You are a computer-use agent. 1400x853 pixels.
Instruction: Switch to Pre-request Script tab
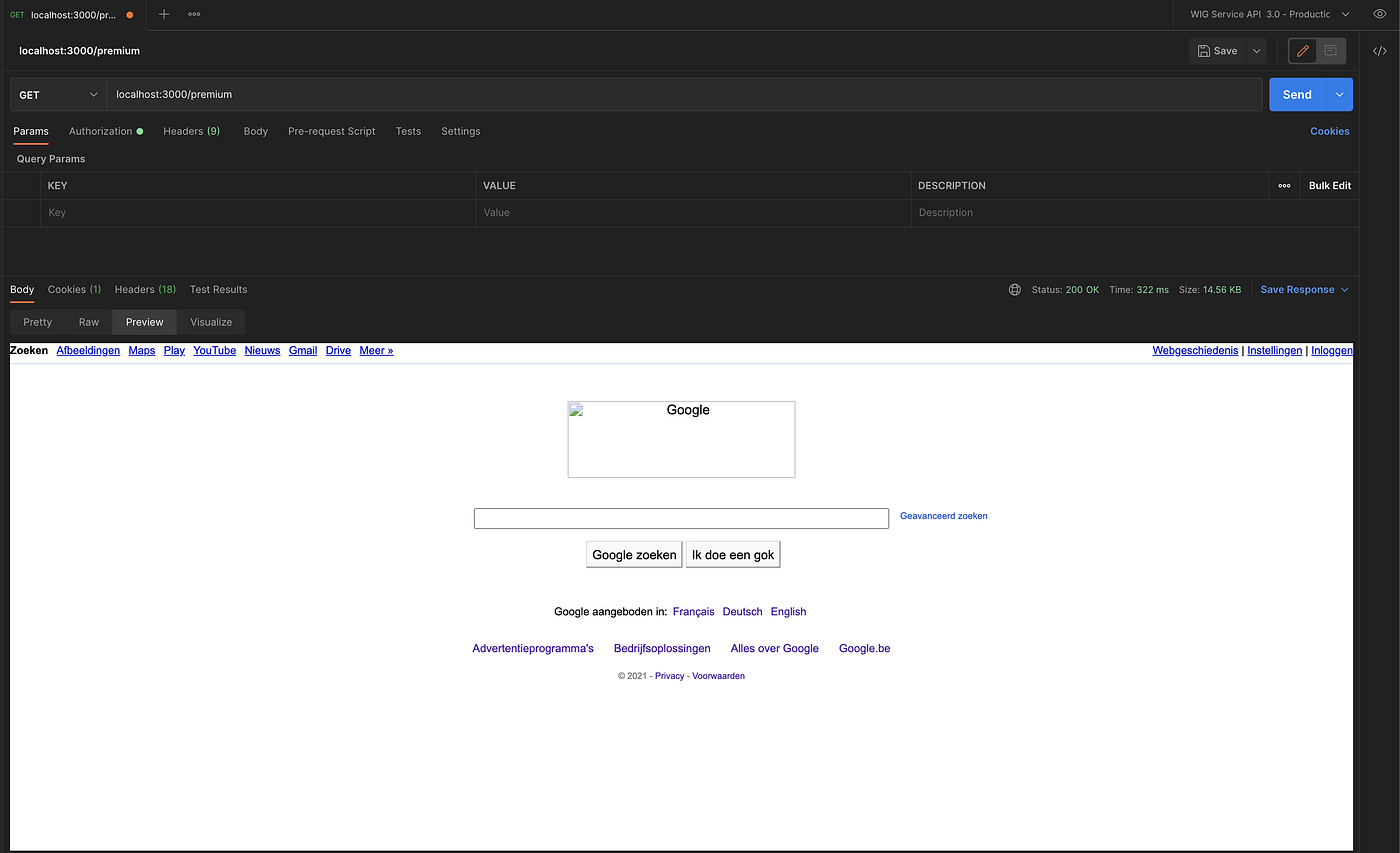pos(332,131)
